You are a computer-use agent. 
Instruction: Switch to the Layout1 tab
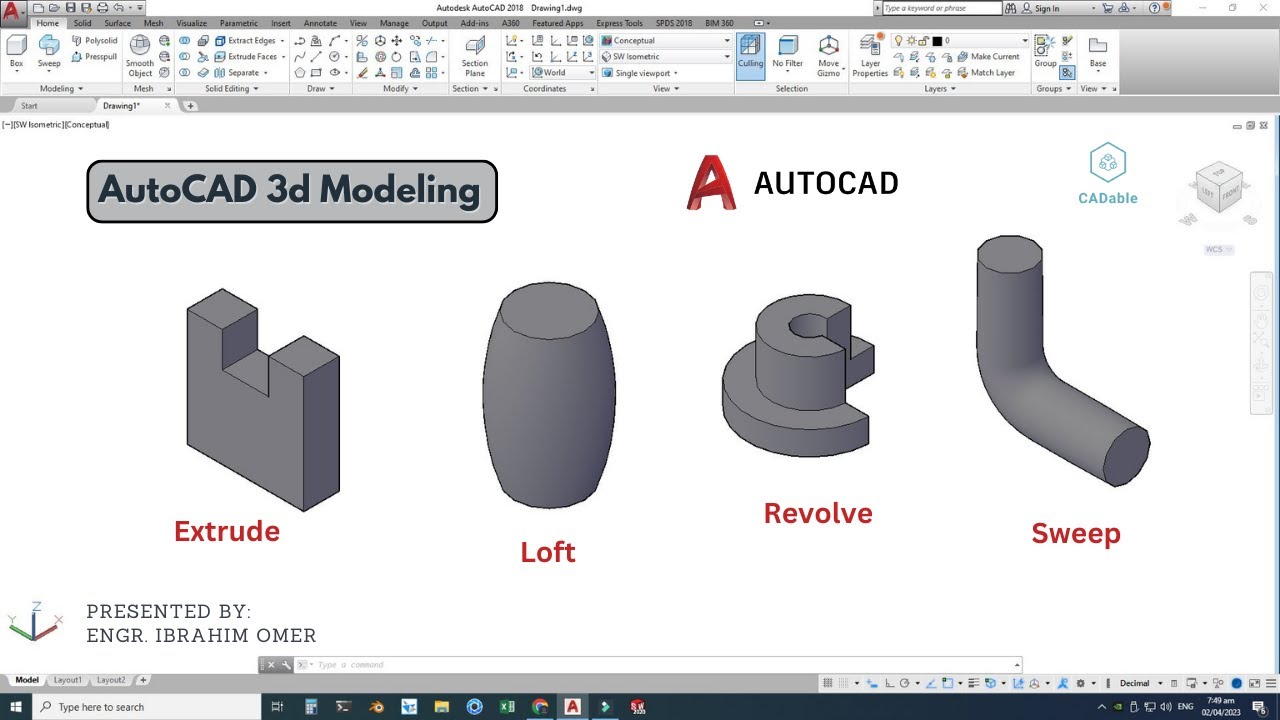(x=67, y=680)
